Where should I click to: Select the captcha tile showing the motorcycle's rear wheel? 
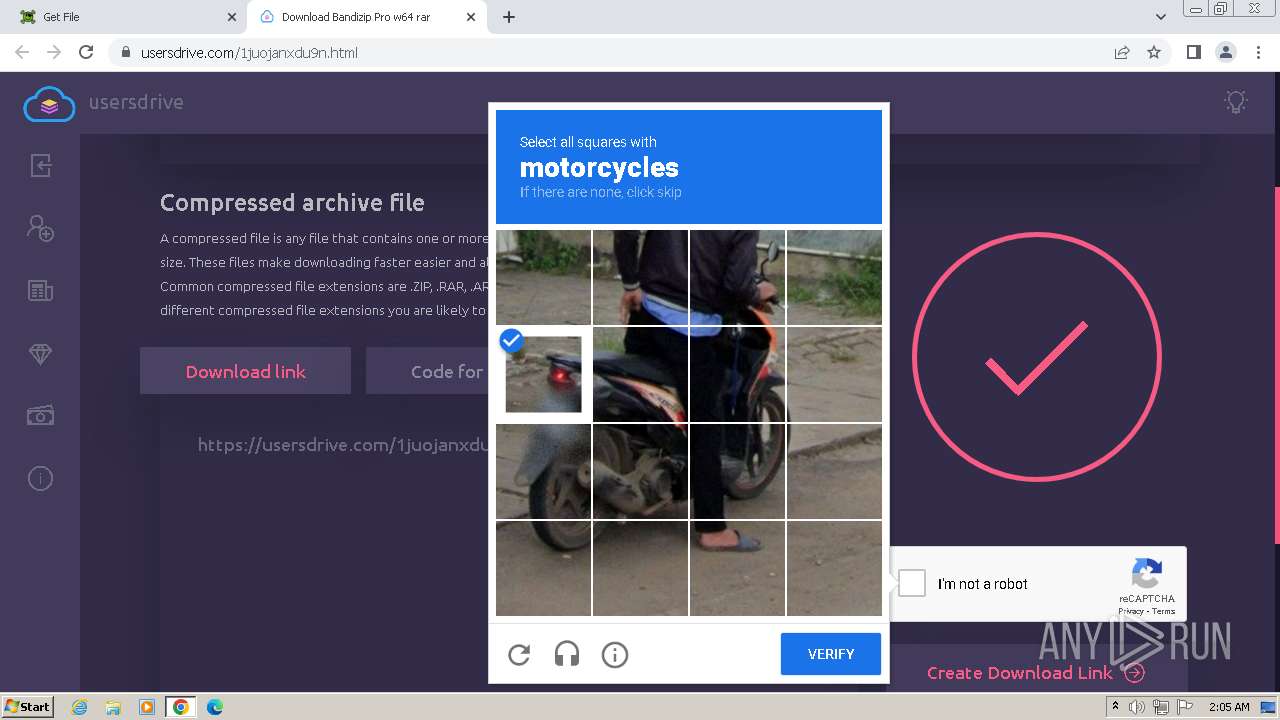pyautogui.click(x=543, y=471)
